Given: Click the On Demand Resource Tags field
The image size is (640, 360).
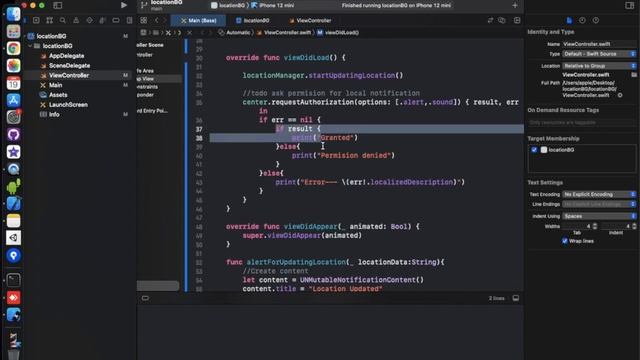Looking at the screenshot, I should coord(582,122).
